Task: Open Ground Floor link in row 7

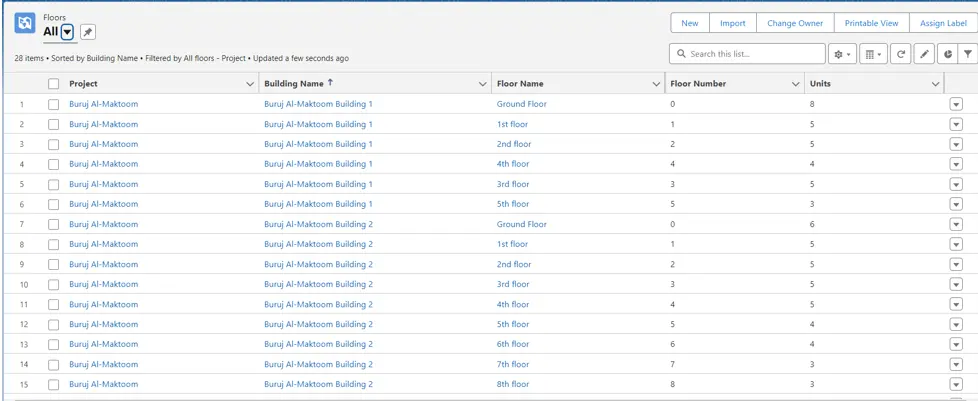Action: pos(521,224)
